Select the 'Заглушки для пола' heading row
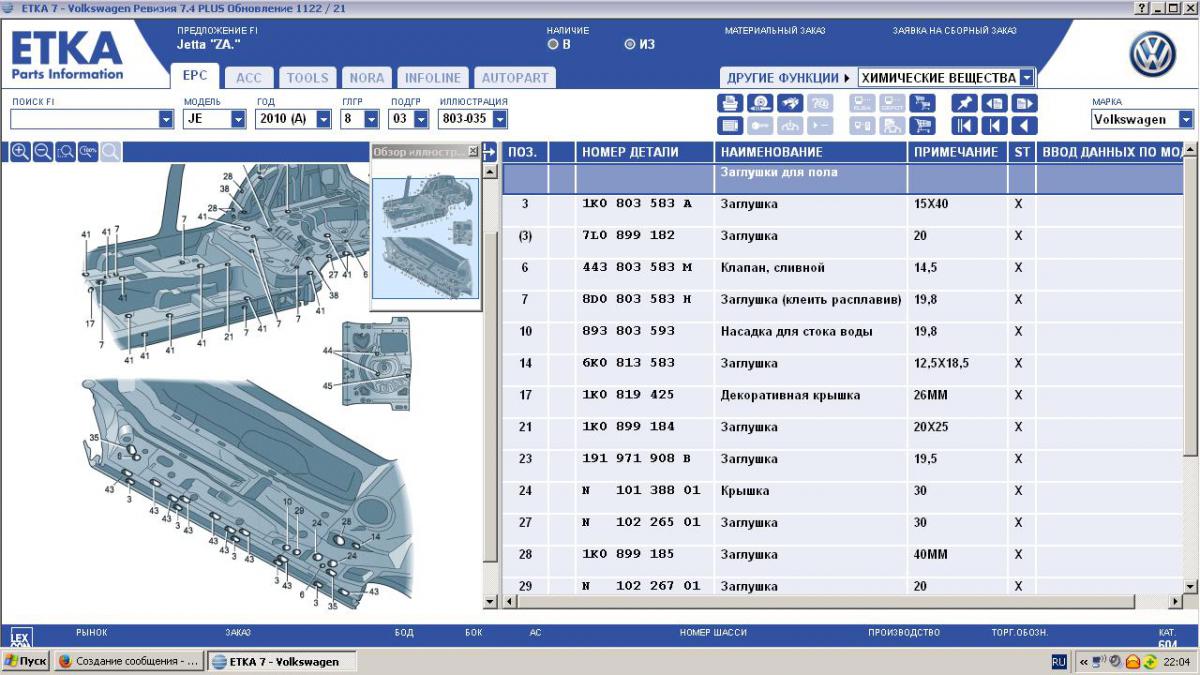This screenshot has width=1200, height=675. tap(842, 178)
